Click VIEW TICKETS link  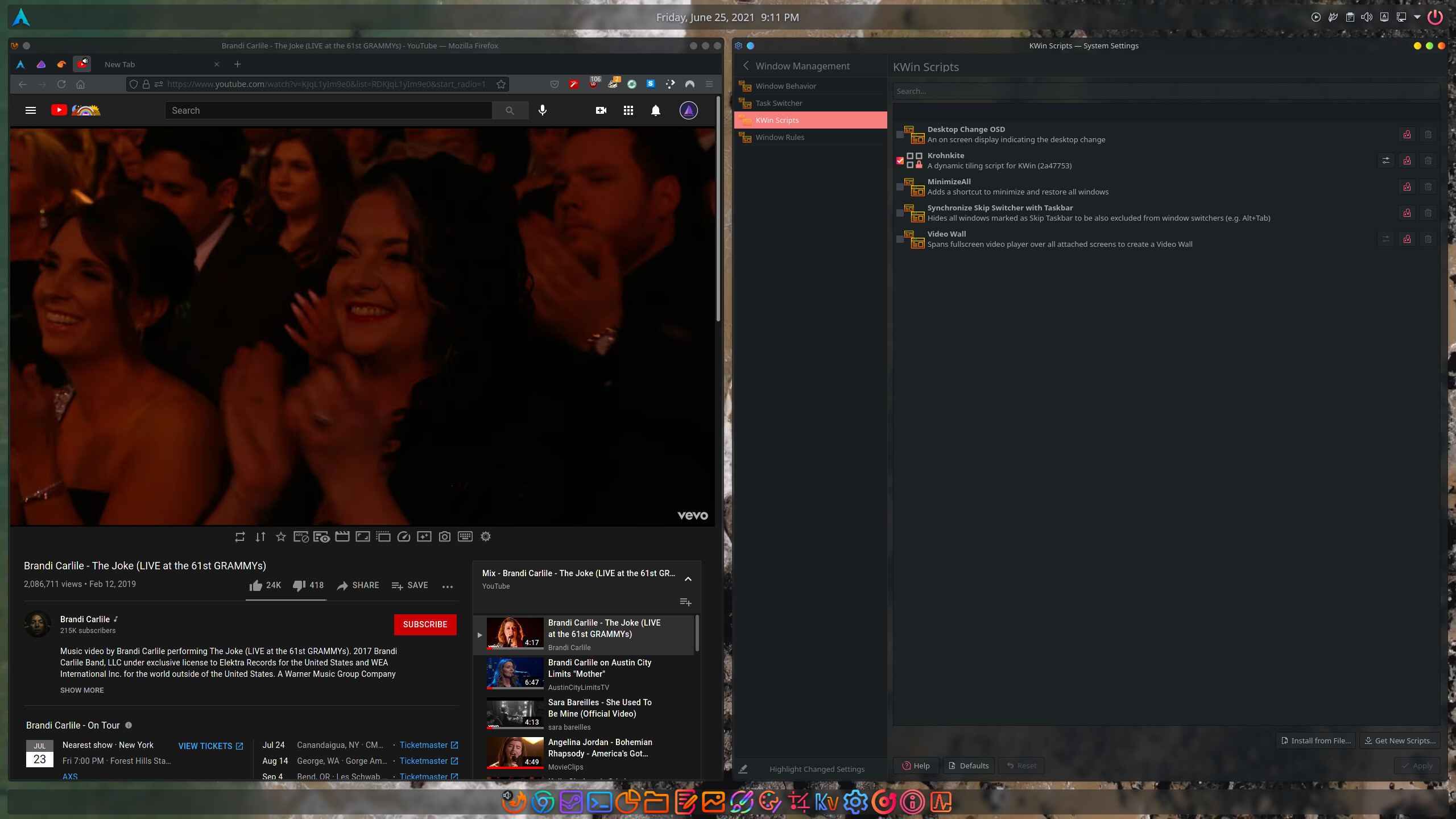[x=211, y=746]
